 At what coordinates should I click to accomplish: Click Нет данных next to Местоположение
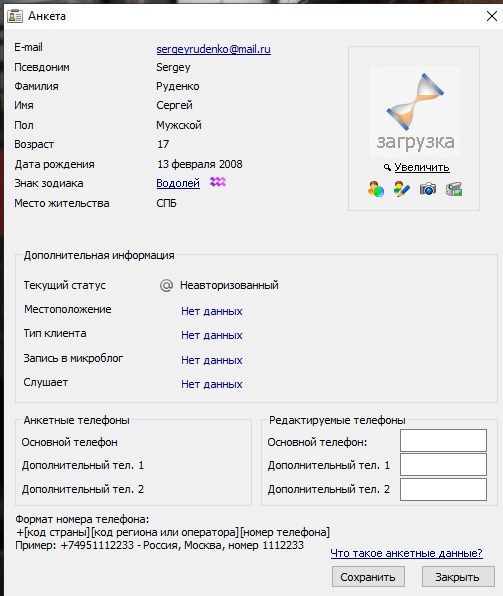[212, 311]
